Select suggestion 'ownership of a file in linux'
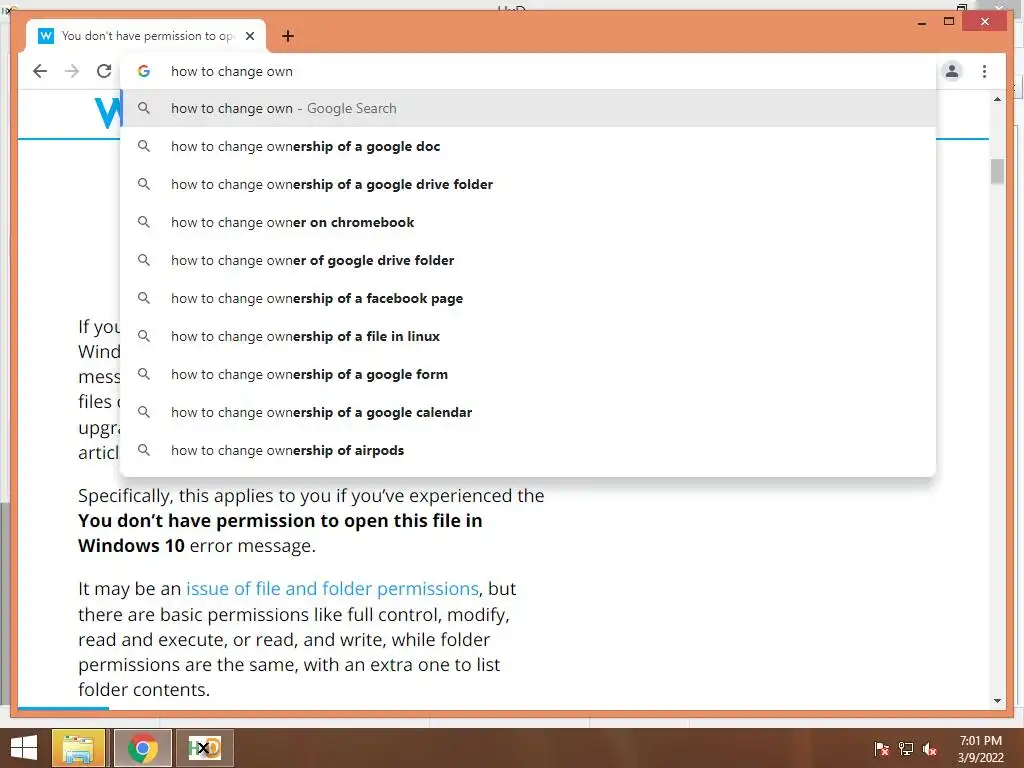1024x768 pixels. tap(528, 336)
